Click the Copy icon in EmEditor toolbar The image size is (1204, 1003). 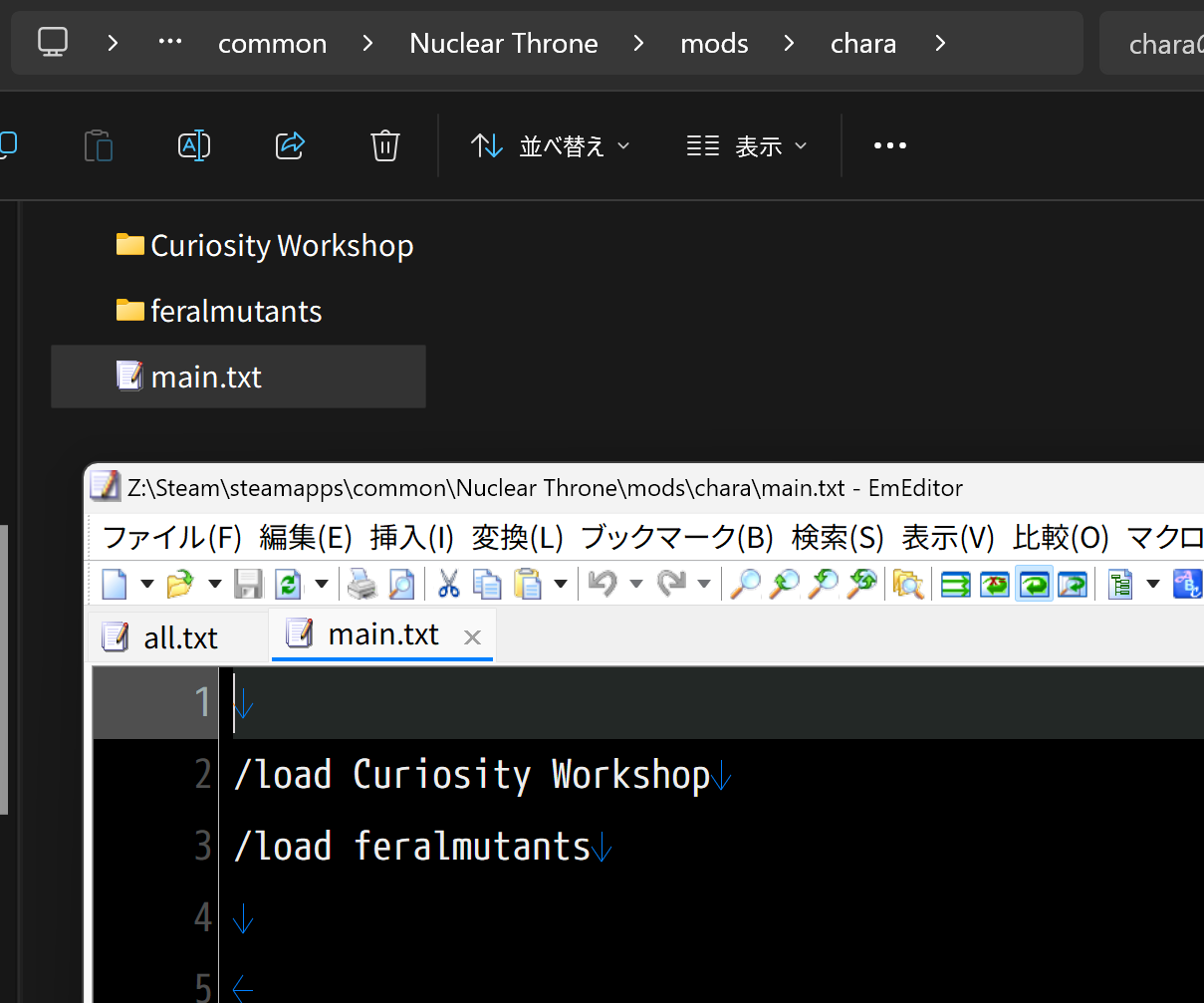tap(487, 584)
